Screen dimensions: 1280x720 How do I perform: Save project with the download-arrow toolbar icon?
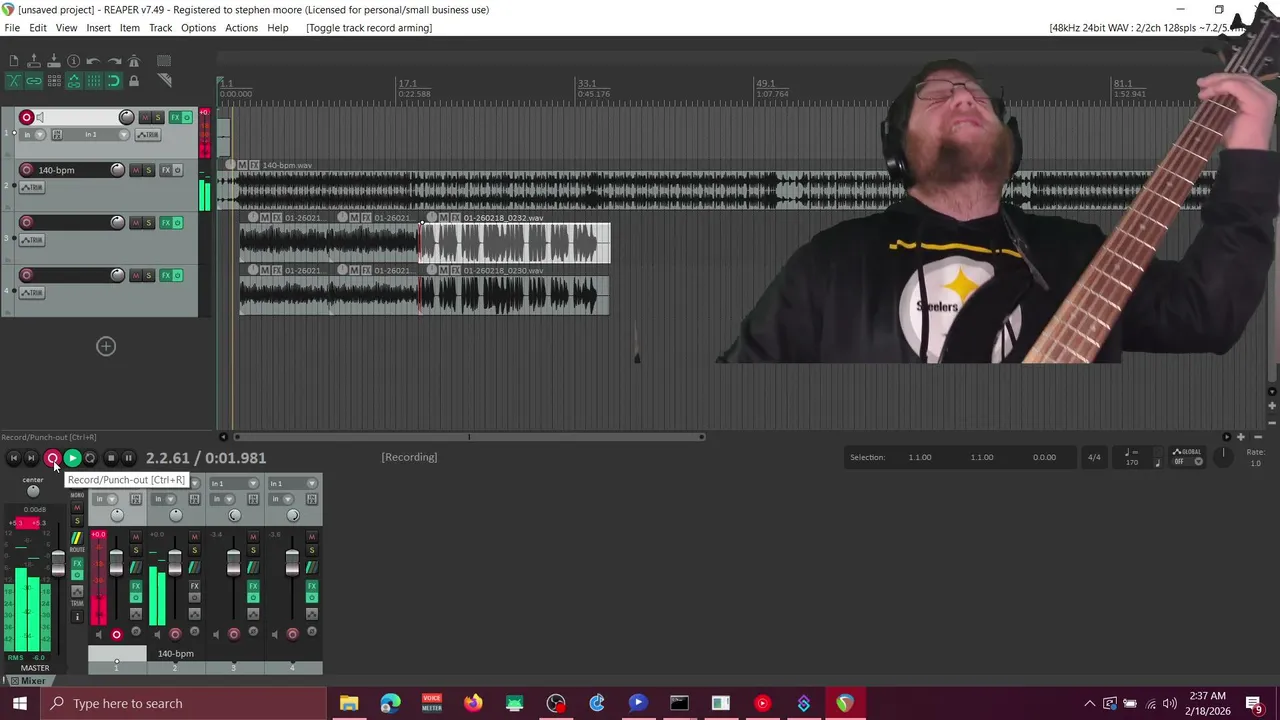pyautogui.click(x=54, y=62)
